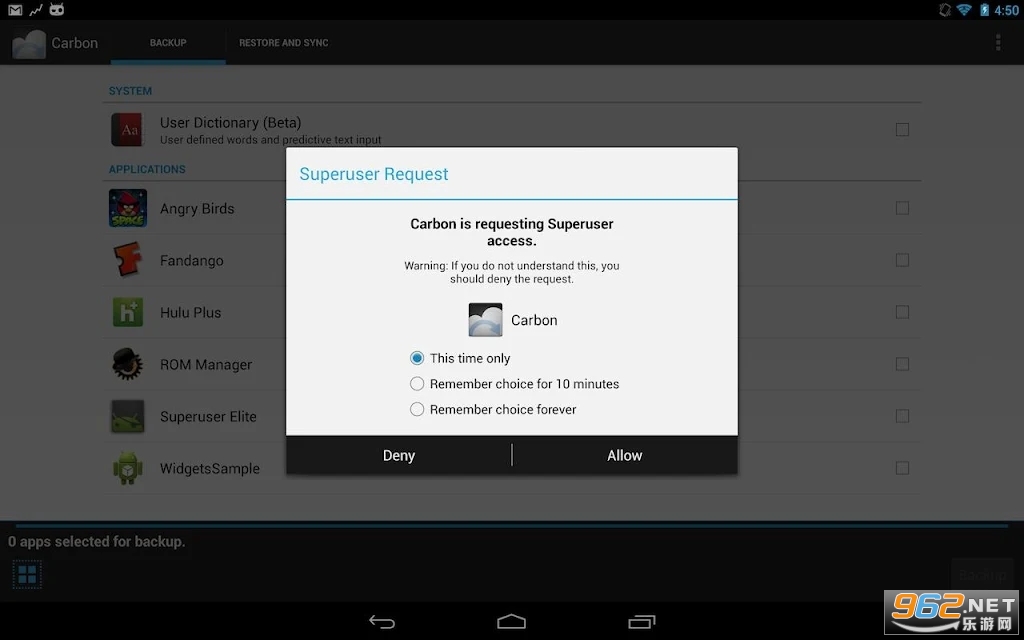This screenshot has width=1024, height=640.
Task: Check the Fandango checkbox
Action: point(903,260)
